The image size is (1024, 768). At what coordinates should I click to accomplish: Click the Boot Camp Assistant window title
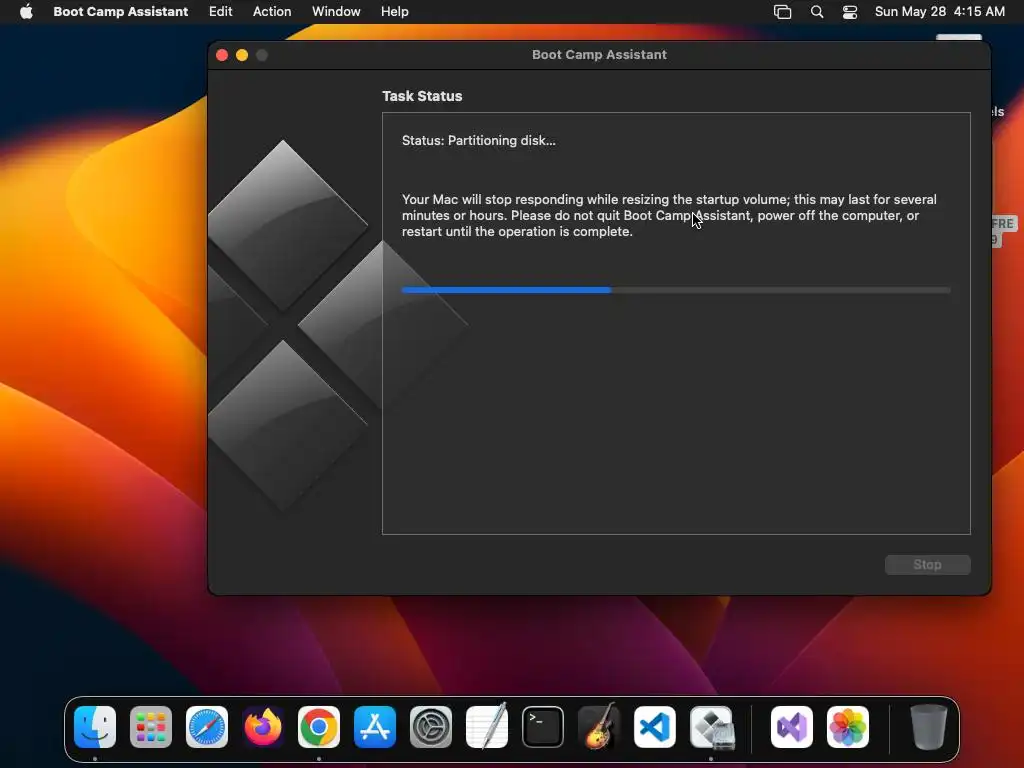[x=600, y=55]
